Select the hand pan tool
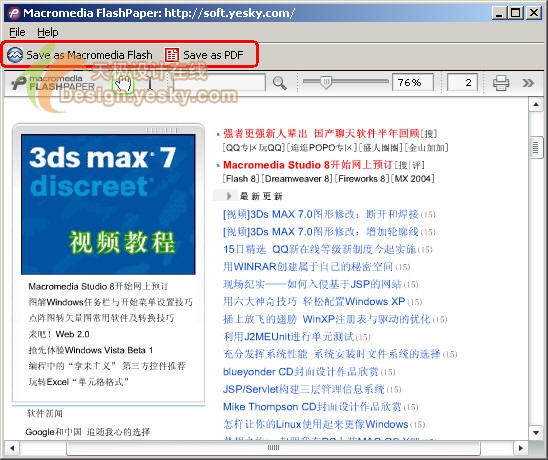 click(x=123, y=84)
